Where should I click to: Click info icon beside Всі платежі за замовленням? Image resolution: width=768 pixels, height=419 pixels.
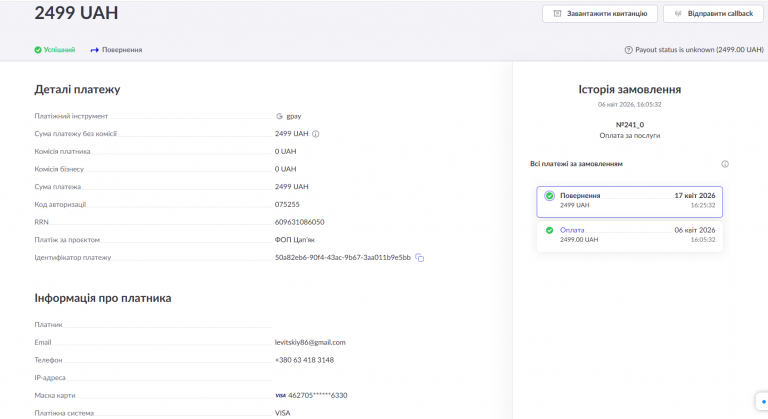coord(725,164)
